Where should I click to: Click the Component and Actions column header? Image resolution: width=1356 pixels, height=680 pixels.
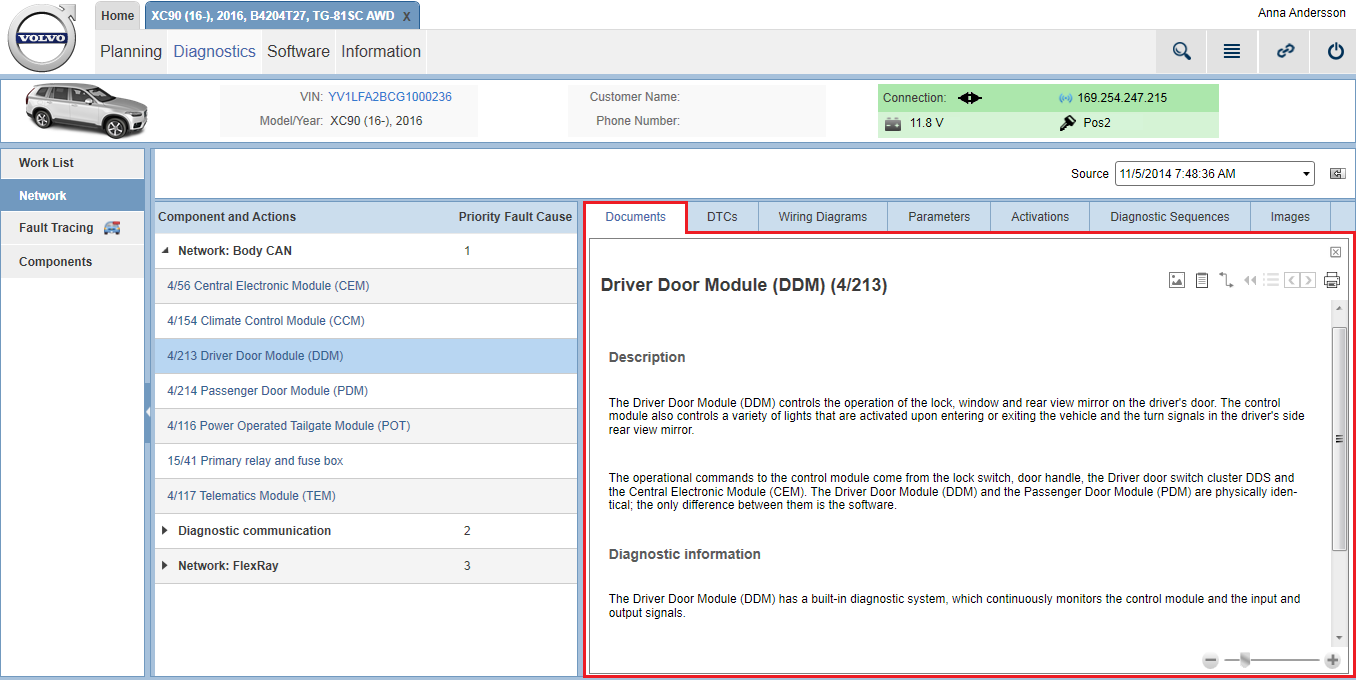[227, 217]
